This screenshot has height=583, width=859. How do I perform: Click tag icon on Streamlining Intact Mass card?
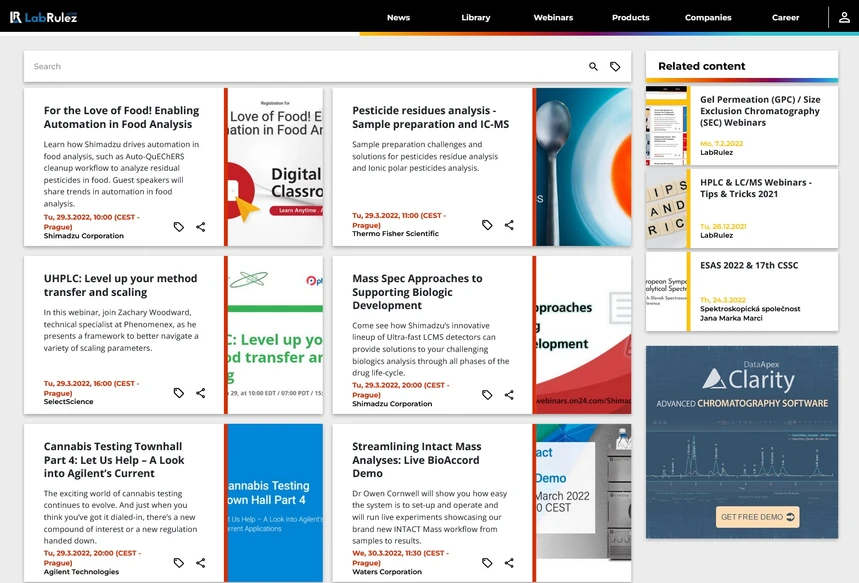(x=487, y=563)
